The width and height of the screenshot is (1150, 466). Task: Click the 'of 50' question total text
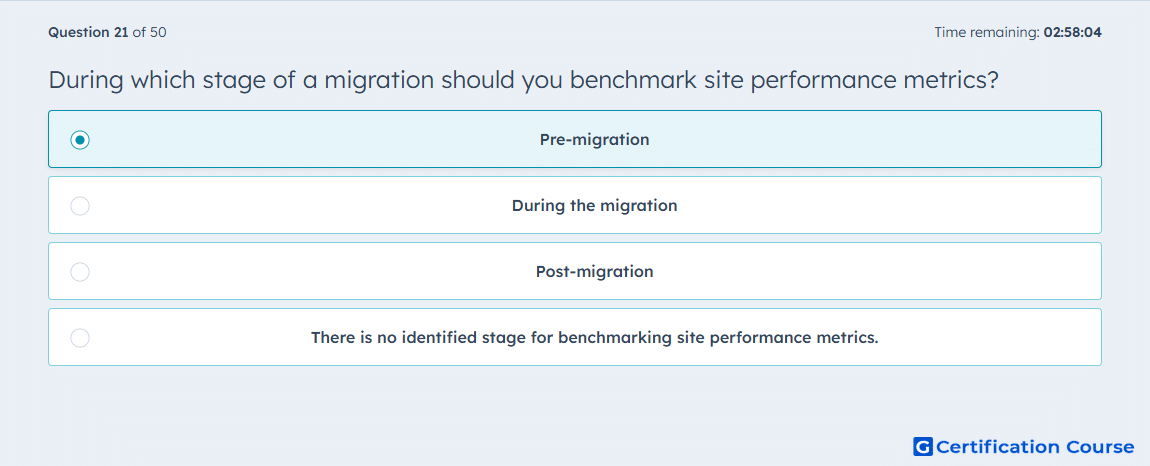click(149, 32)
